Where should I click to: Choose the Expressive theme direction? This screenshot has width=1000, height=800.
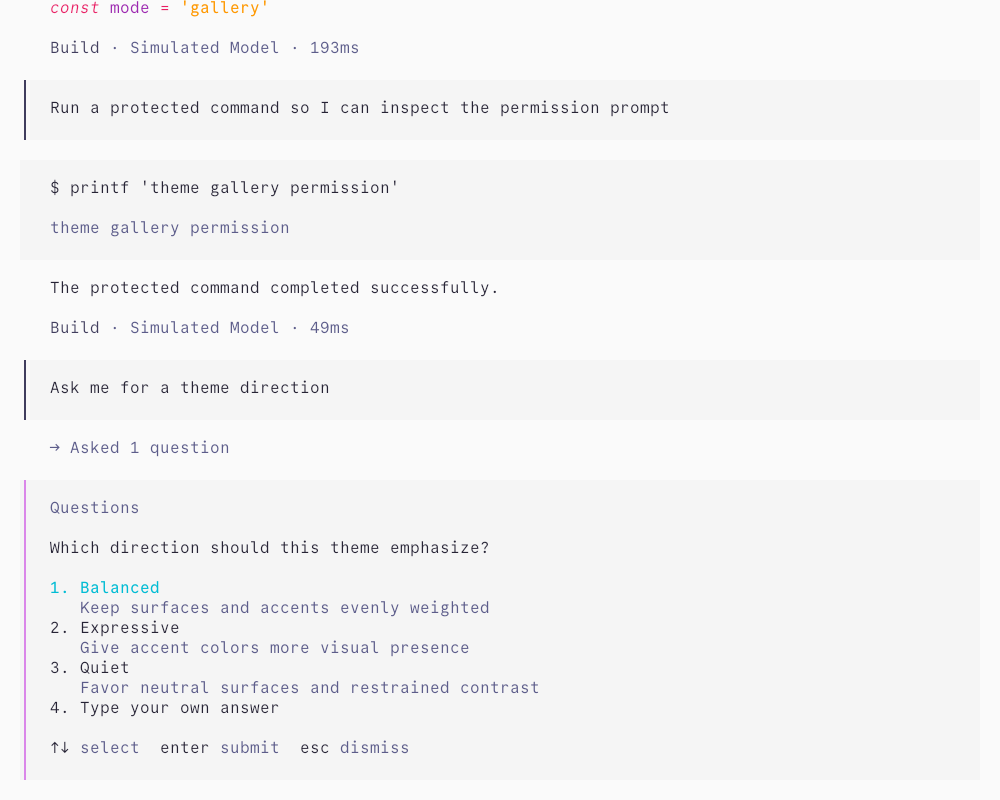tap(115, 628)
